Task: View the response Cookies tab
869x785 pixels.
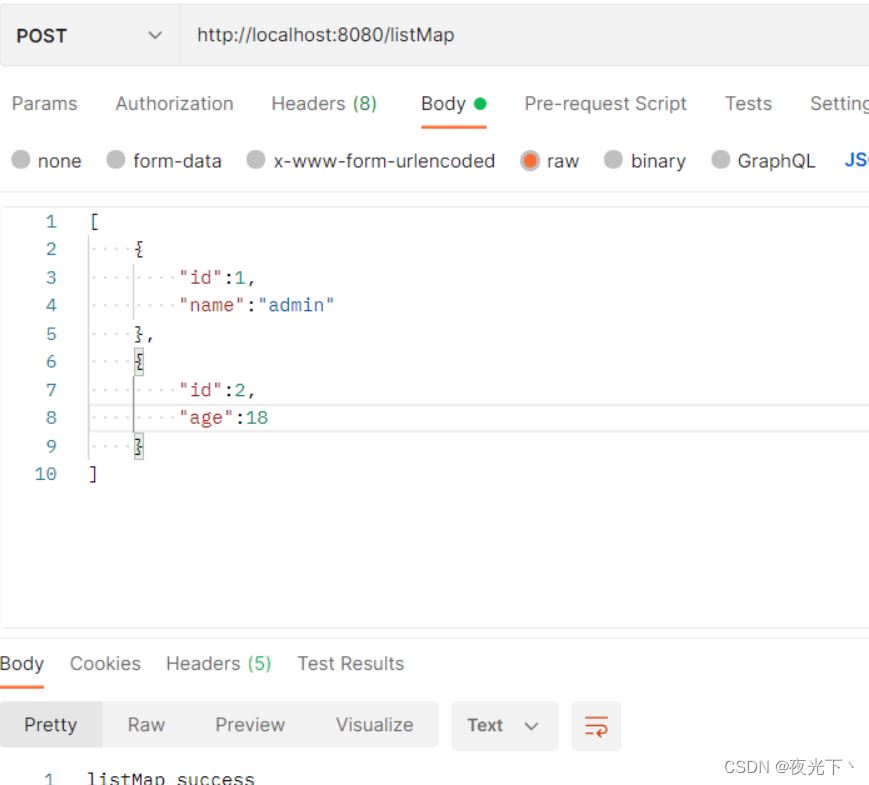Action: tap(105, 664)
